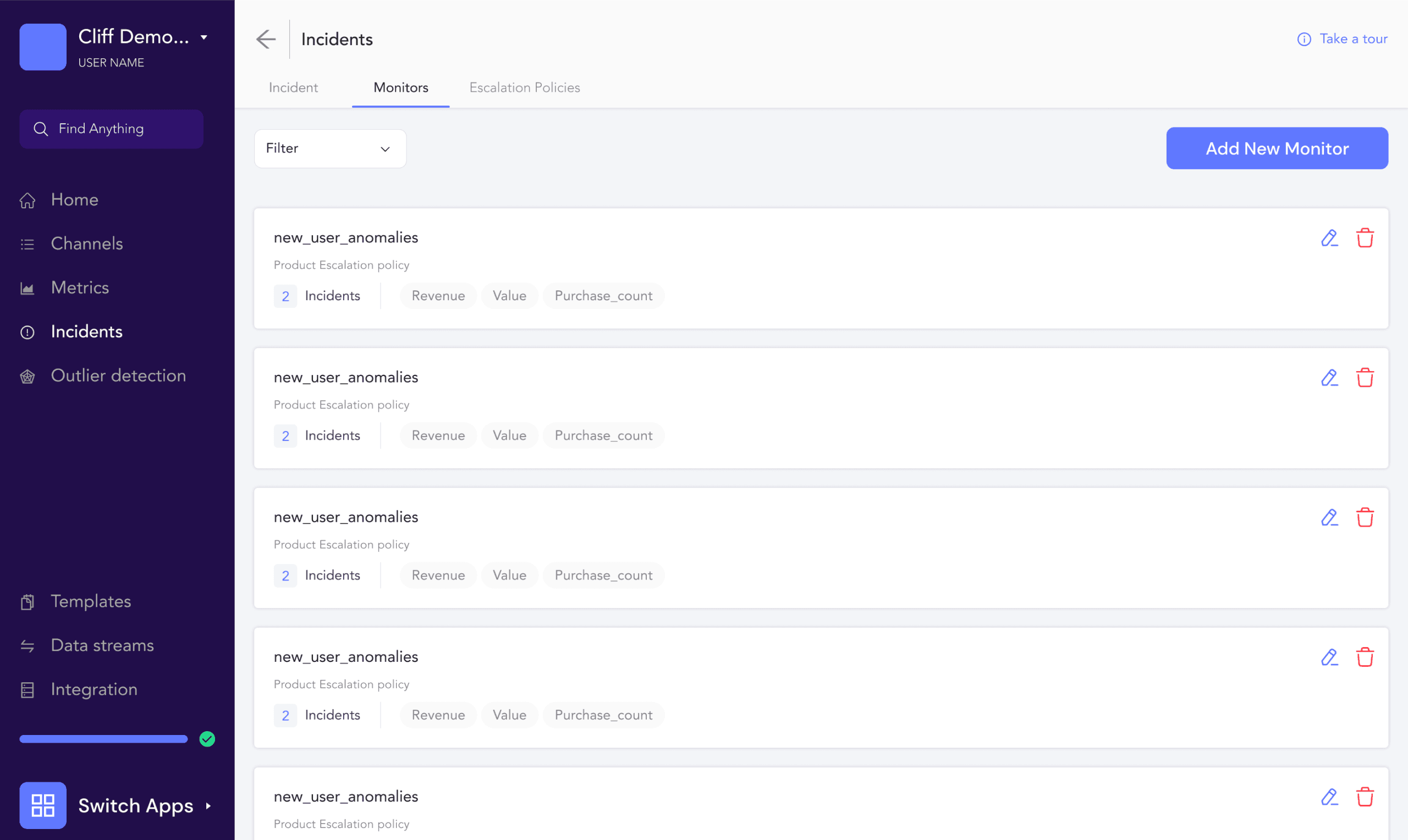1408x840 pixels.
Task: Edit the first new_user_anomalies monitor
Action: 1329,238
